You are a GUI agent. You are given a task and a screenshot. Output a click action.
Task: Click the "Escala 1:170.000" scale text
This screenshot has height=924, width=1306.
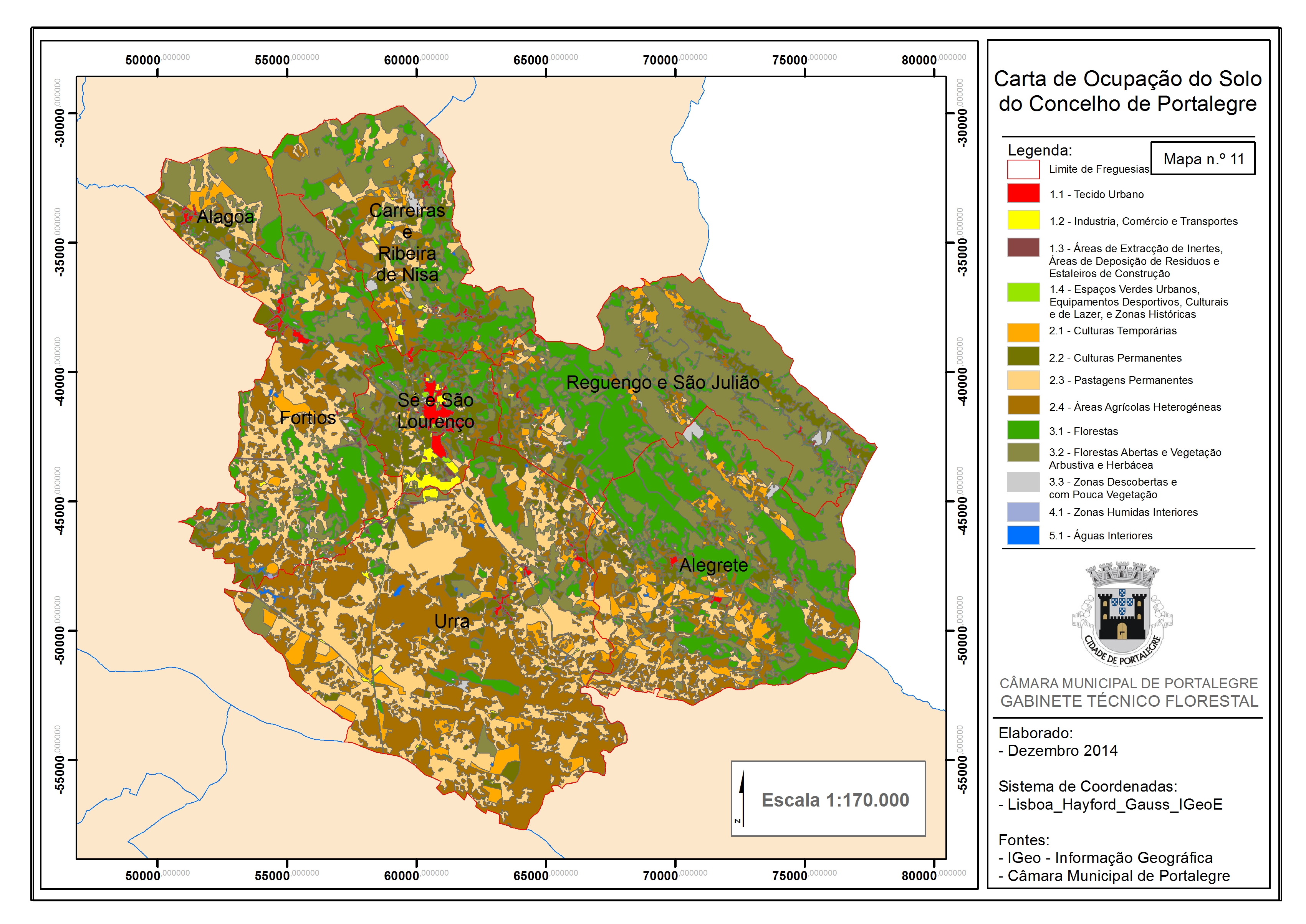[835, 800]
